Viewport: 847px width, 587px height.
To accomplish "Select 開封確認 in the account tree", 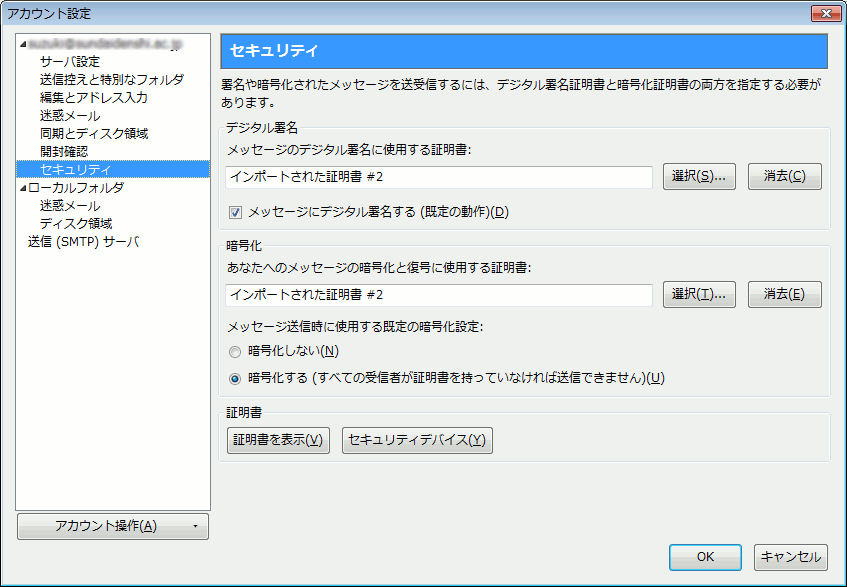I will 64,152.
